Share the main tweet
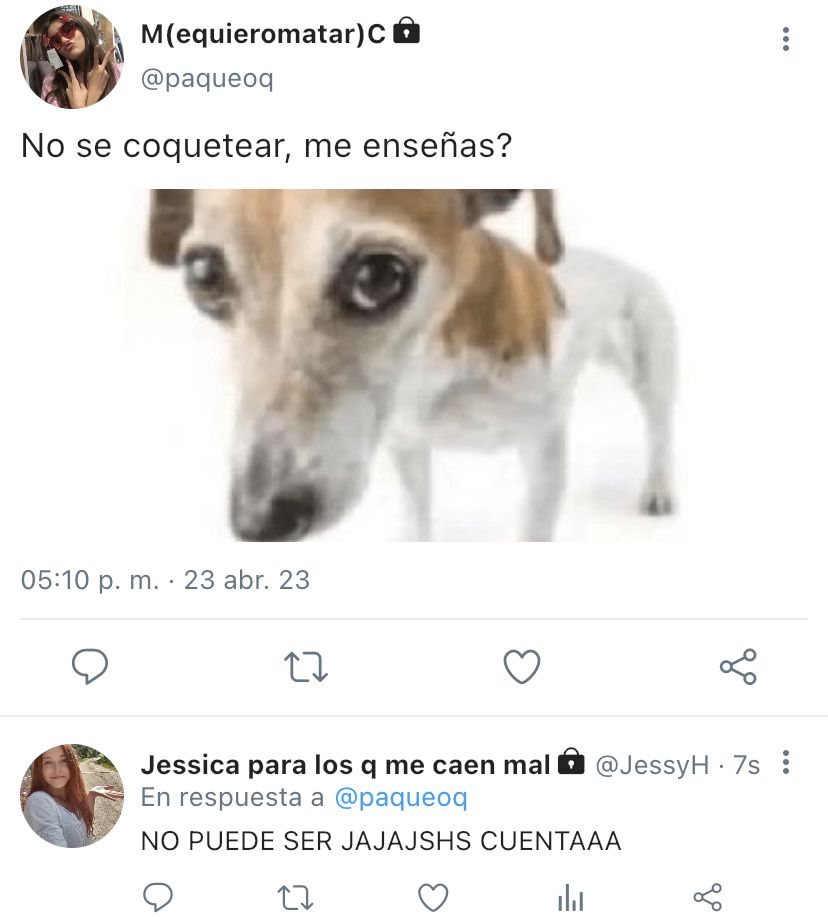 [x=738, y=666]
